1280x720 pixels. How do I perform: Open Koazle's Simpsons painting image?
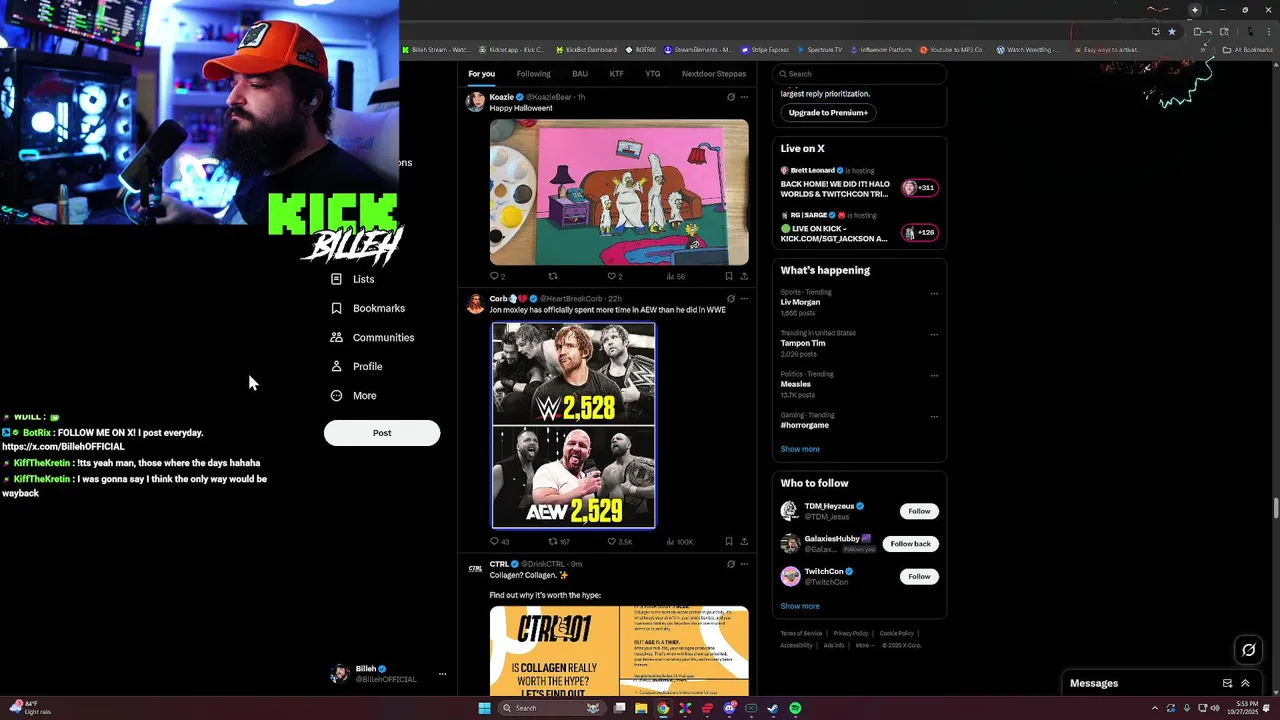619,192
